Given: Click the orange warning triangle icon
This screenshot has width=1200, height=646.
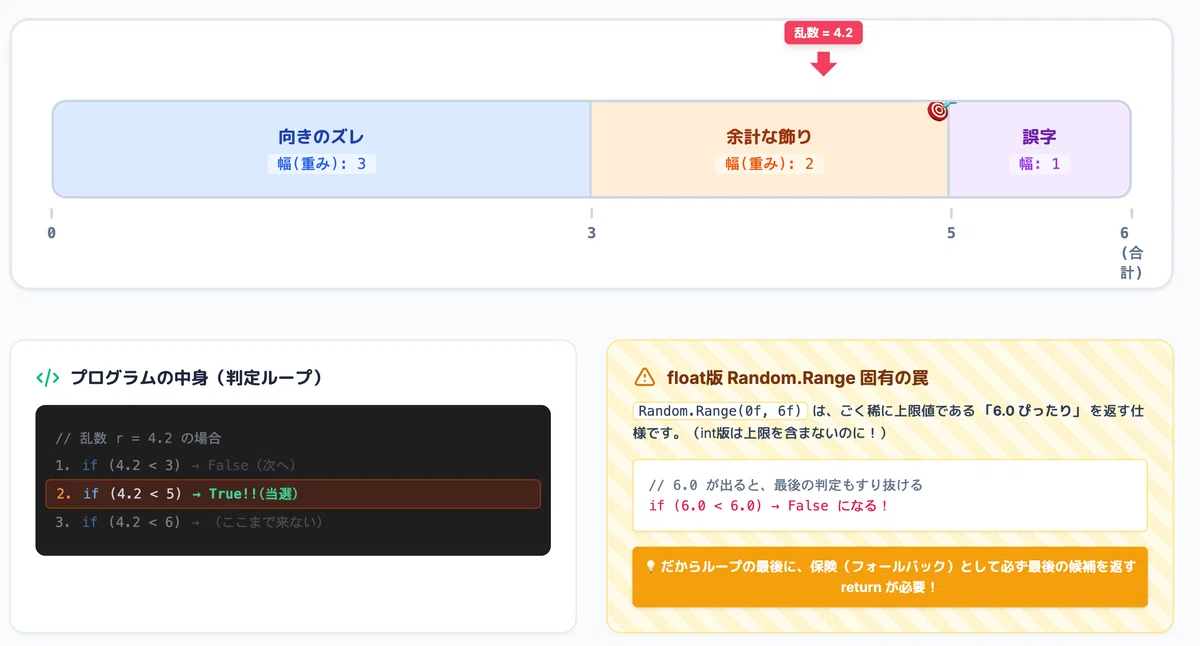Looking at the screenshot, I should click(645, 378).
